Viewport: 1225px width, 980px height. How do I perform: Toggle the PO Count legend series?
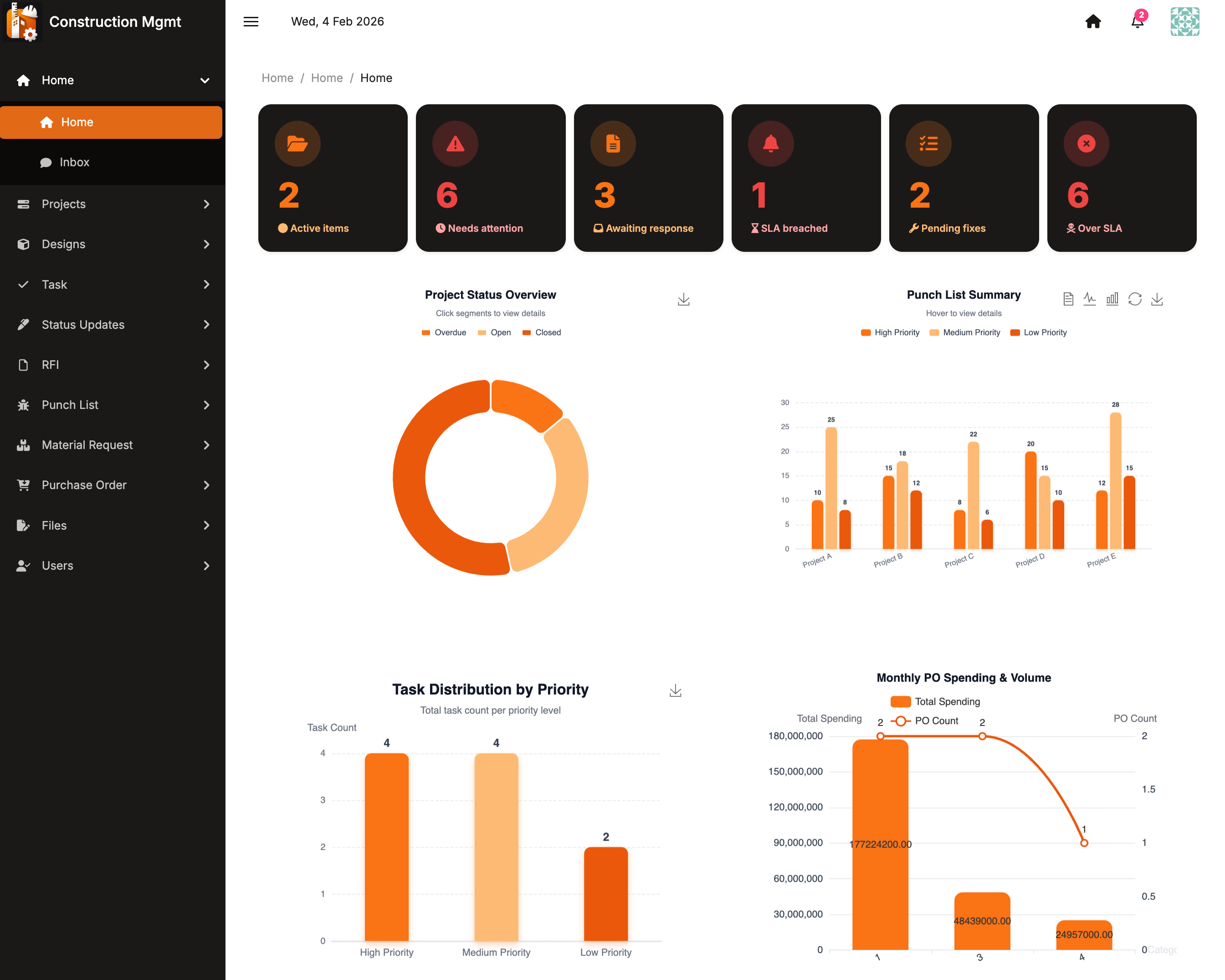pos(924,720)
